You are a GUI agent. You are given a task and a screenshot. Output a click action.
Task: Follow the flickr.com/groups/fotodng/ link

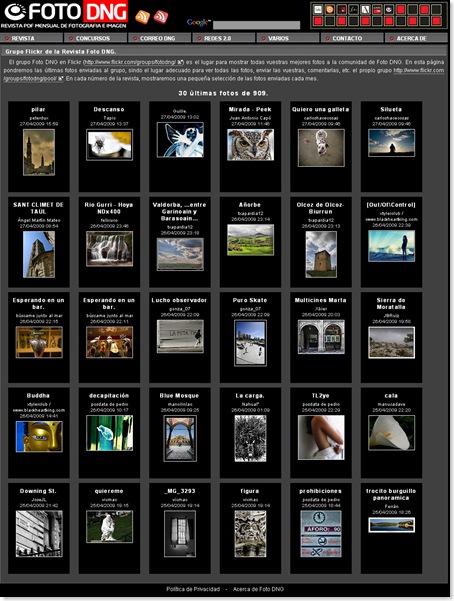133,62
